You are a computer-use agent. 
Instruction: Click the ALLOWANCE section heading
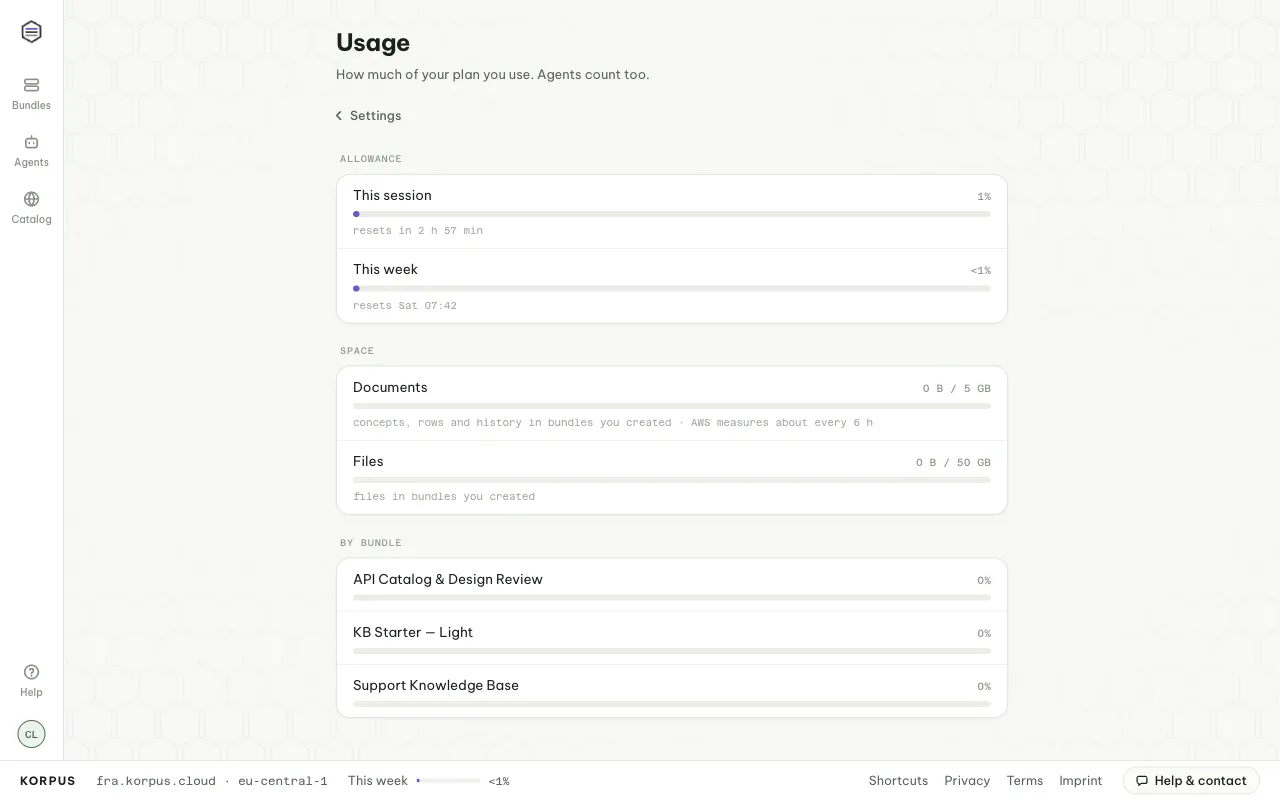click(371, 159)
